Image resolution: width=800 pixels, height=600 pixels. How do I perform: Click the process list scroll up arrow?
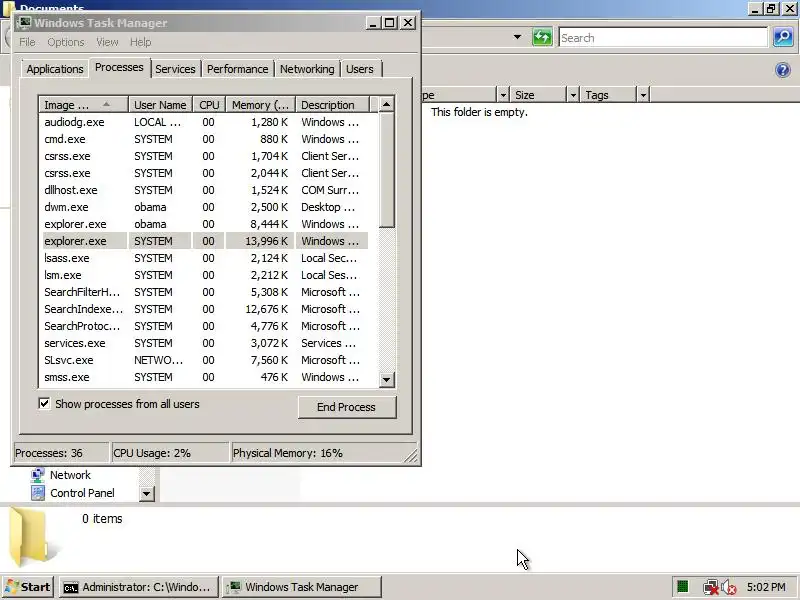[387, 104]
